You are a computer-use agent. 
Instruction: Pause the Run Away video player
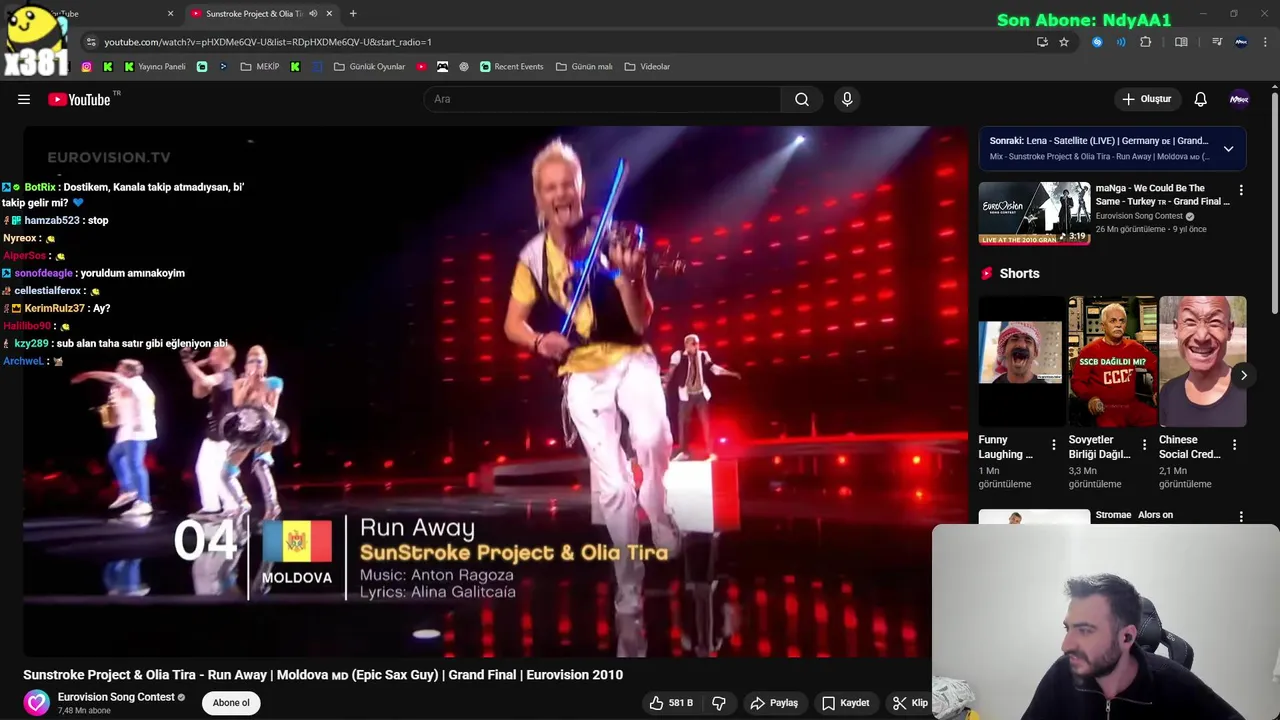495,392
